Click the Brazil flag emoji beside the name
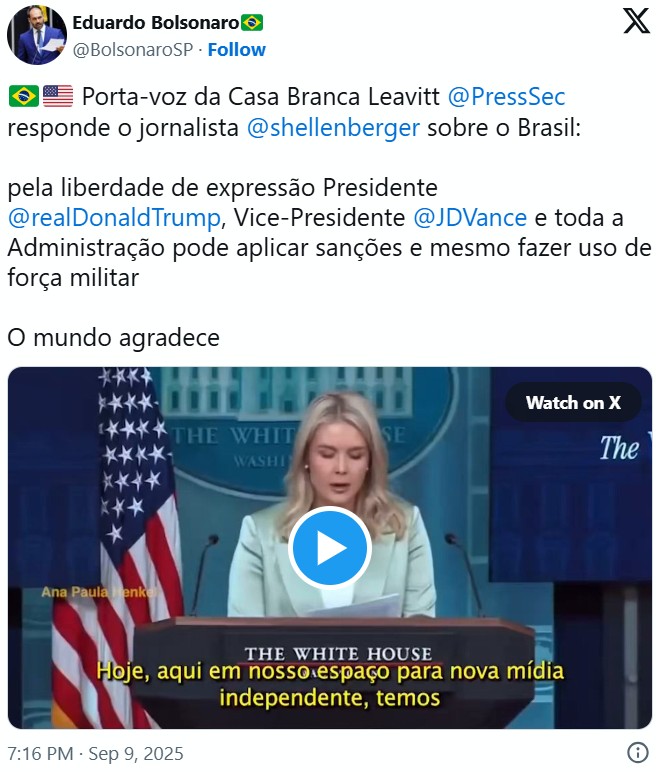This screenshot has width=656, height=772. pos(252,23)
